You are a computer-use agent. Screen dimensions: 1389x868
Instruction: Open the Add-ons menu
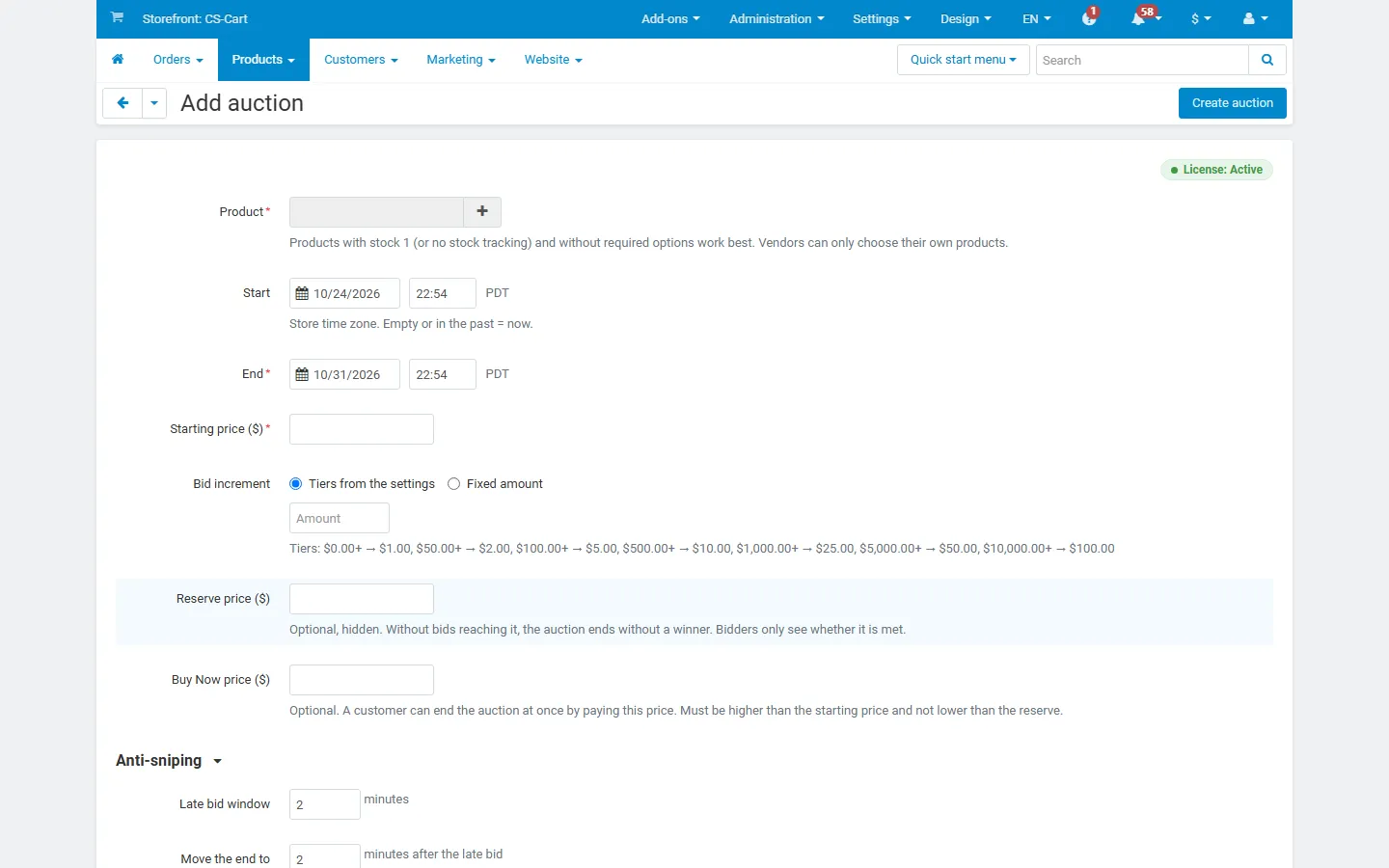[670, 19]
